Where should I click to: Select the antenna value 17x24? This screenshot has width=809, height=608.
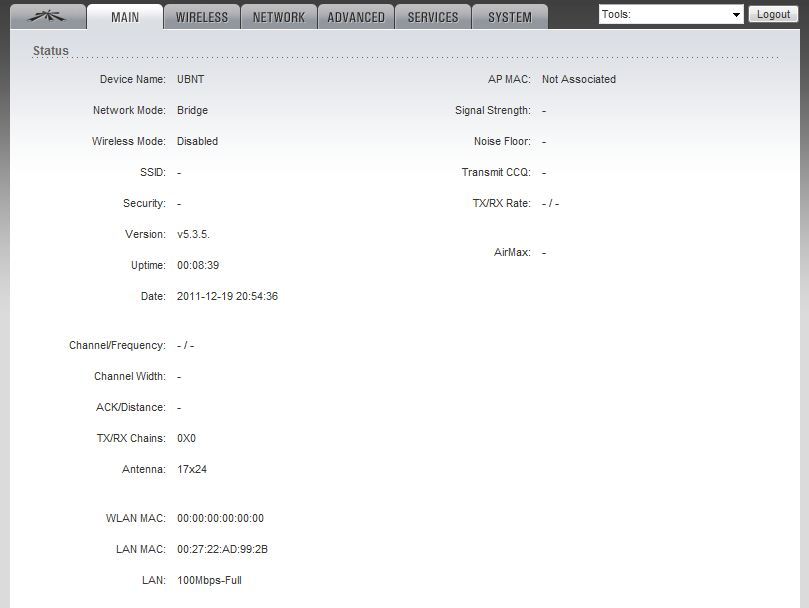point(192,469)
